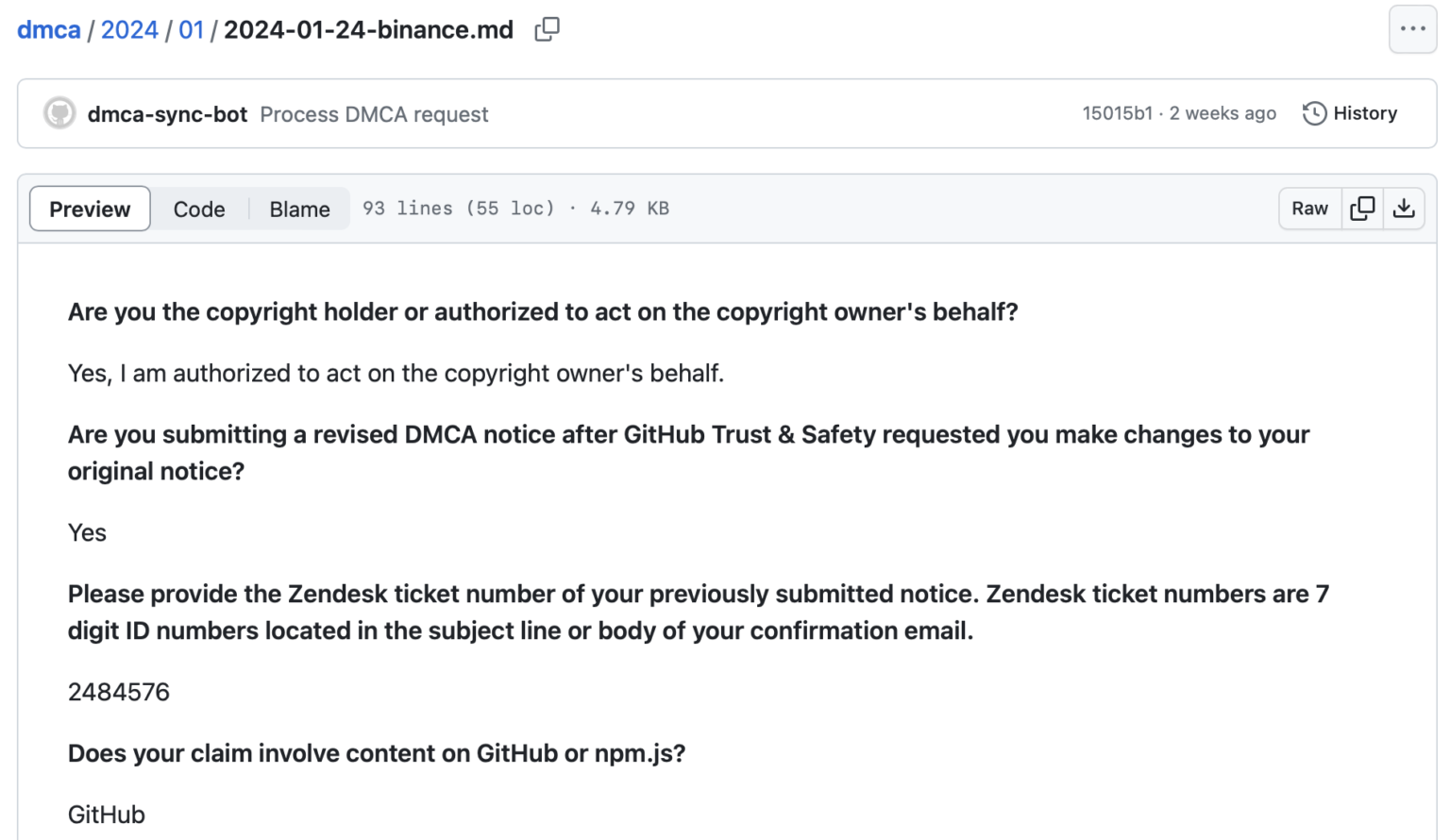Navigate to the 2024 folder breadcrumb
Viewport: 1450px width, 840px height.
pos(129,30)
